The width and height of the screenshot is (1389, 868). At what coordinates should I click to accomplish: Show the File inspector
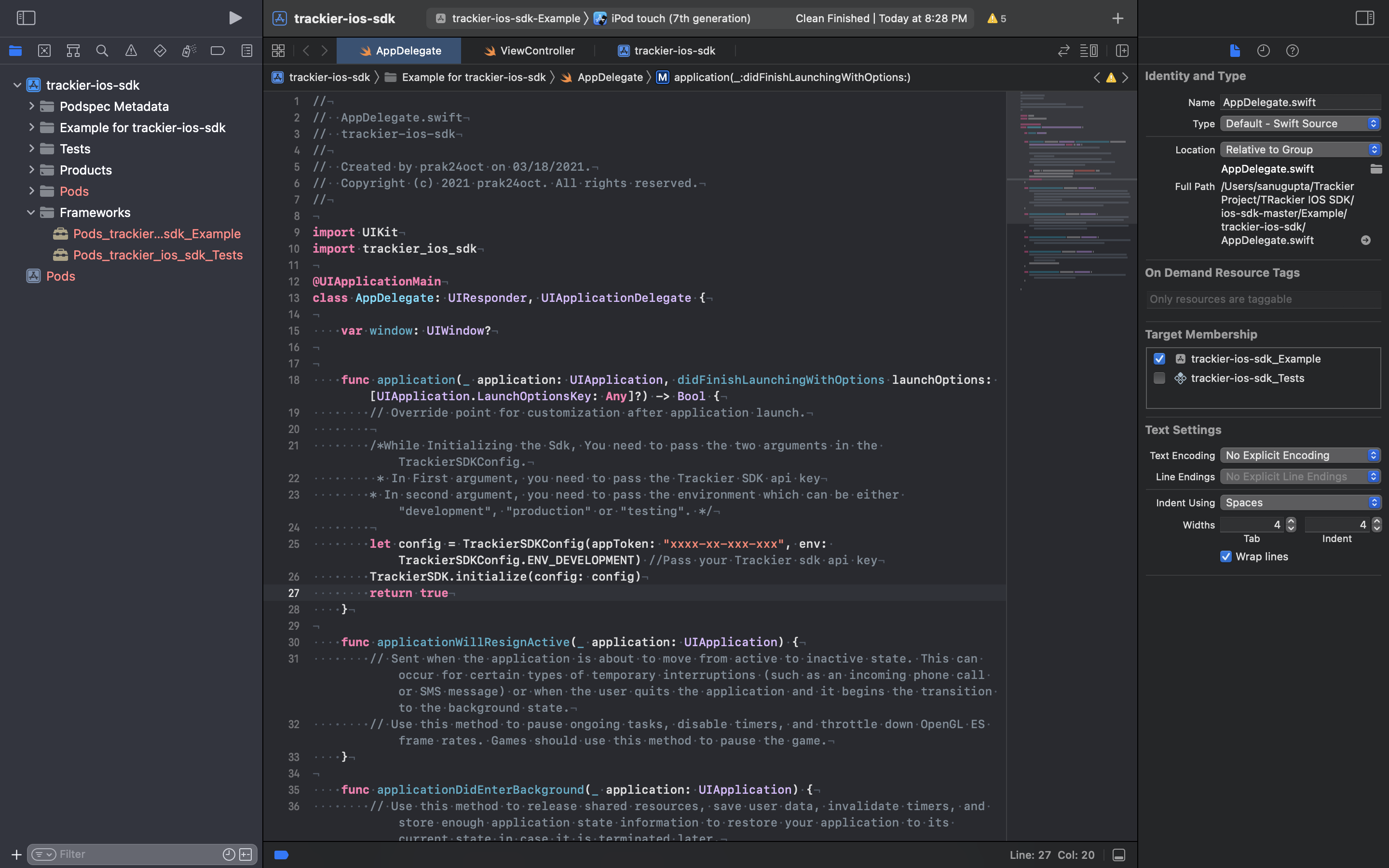[1235, 51]
